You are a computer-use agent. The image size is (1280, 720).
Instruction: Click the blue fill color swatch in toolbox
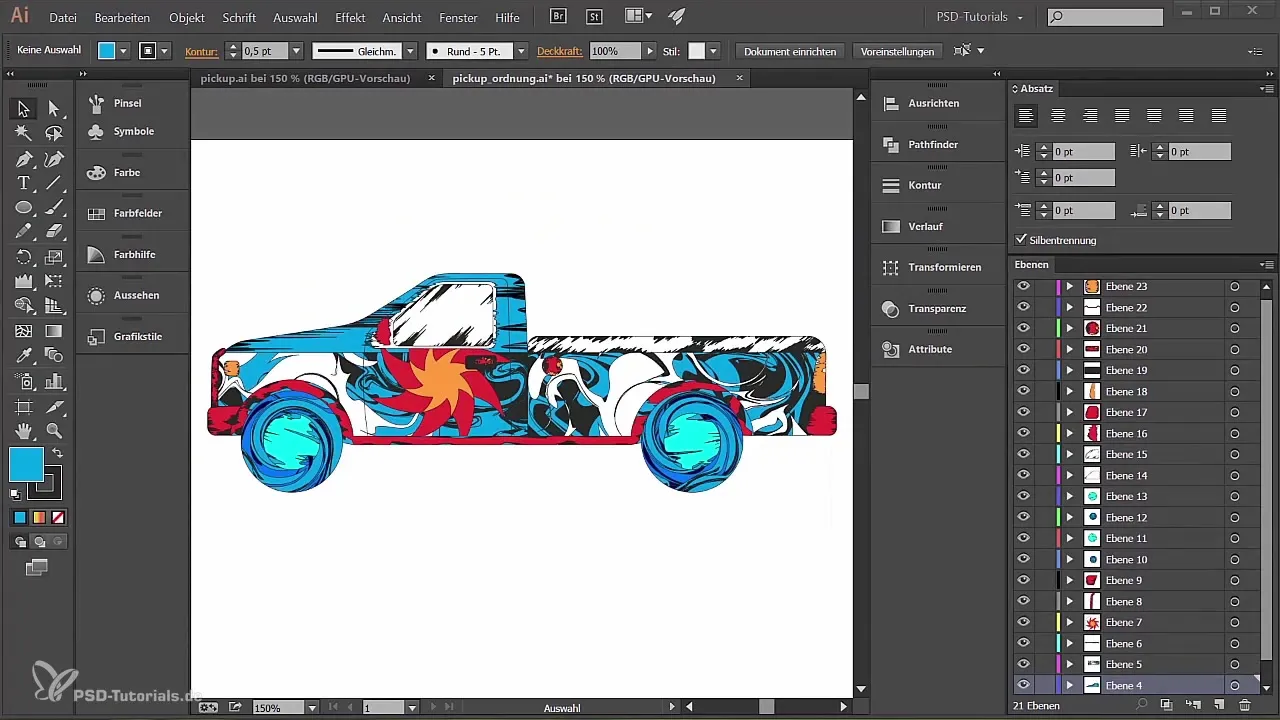(x=27, y=464)
